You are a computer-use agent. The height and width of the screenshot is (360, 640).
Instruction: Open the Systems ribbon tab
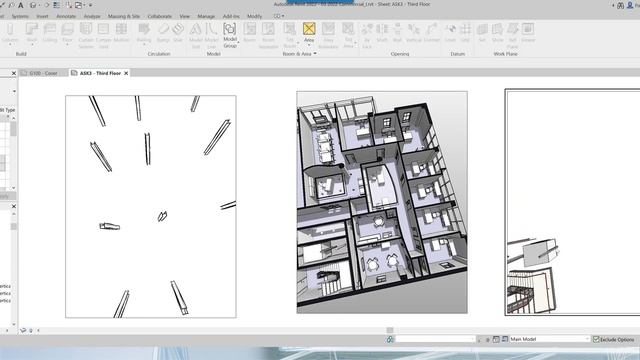[x=20, y=16]
